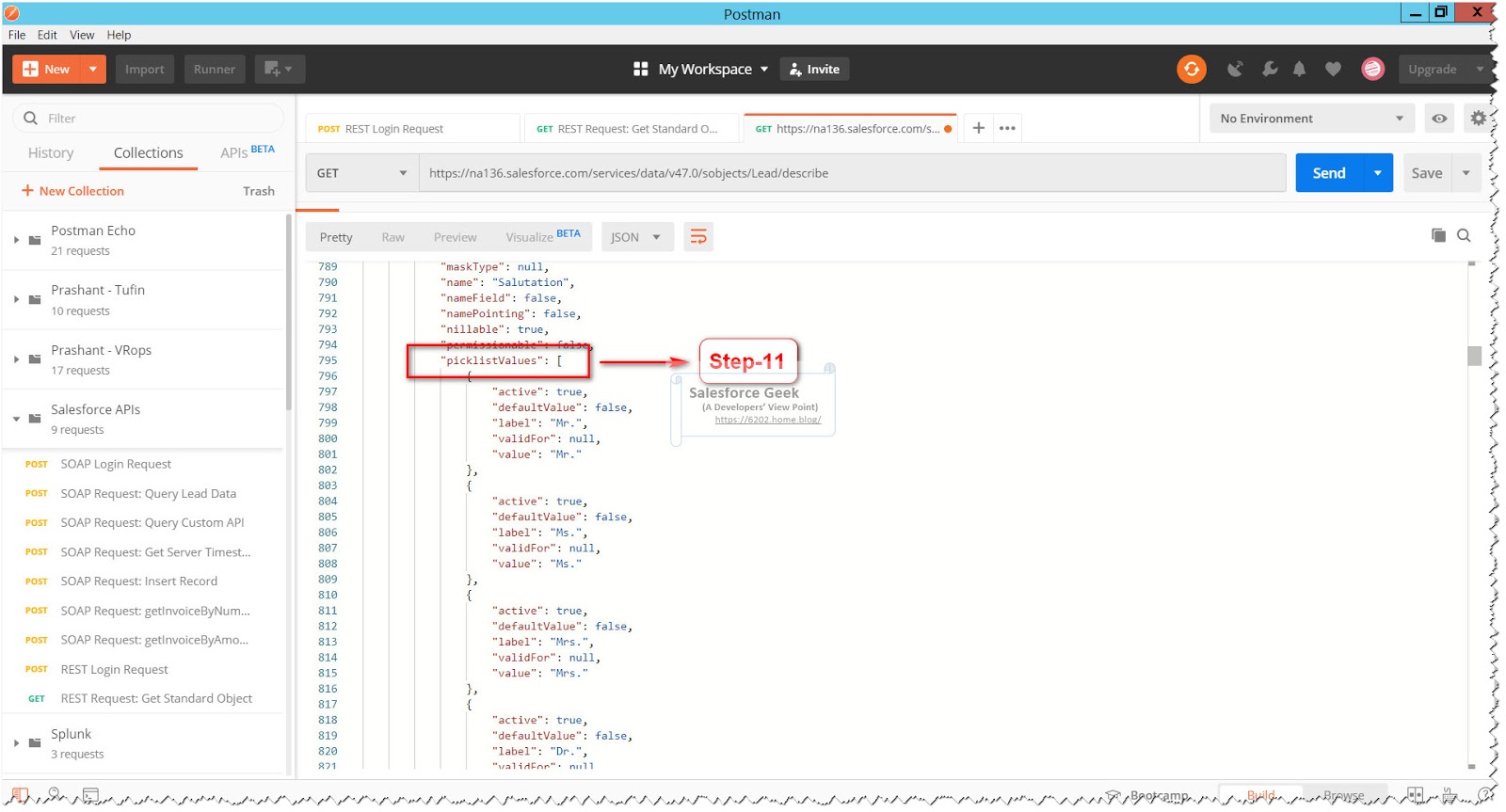Click the workspace grid icon
Viewport: 1506px width, 812px height.
click(x=641, y=69)
